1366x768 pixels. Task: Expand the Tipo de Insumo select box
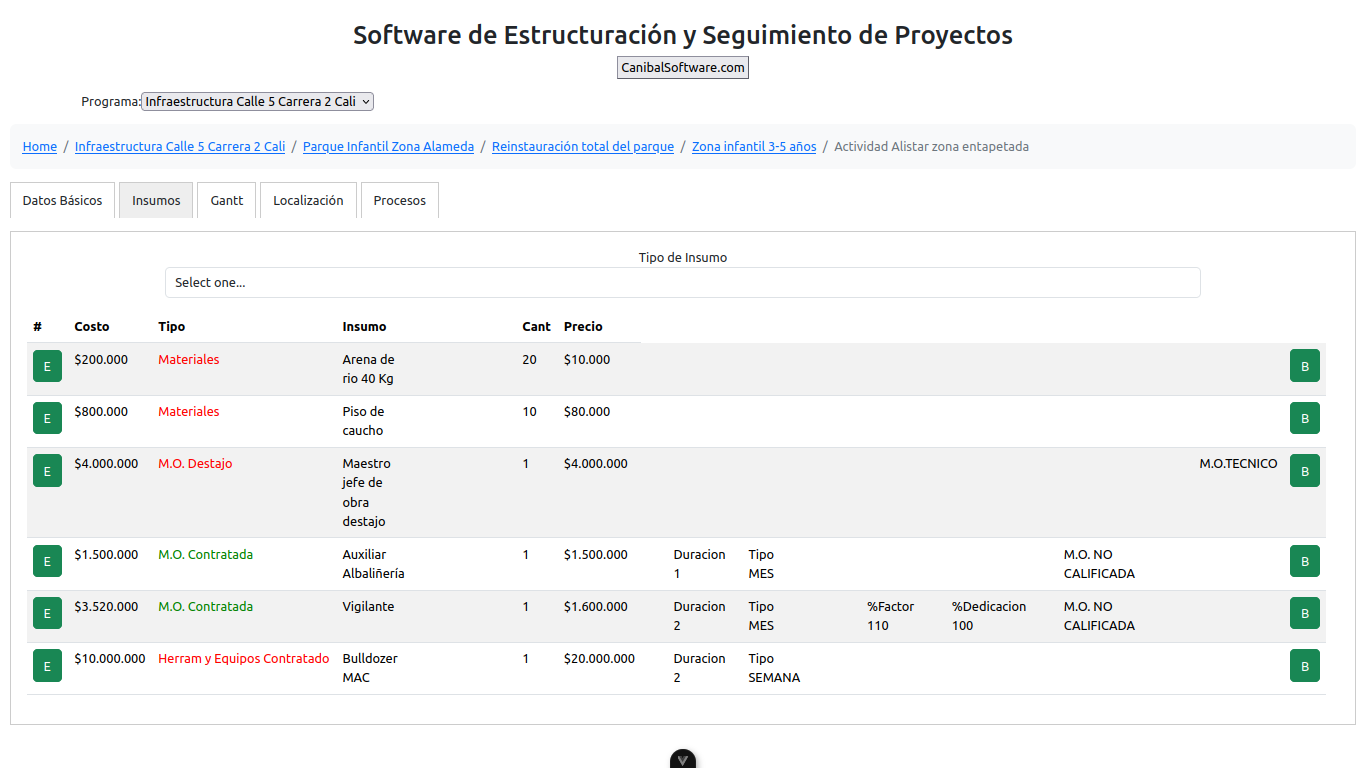682,282
